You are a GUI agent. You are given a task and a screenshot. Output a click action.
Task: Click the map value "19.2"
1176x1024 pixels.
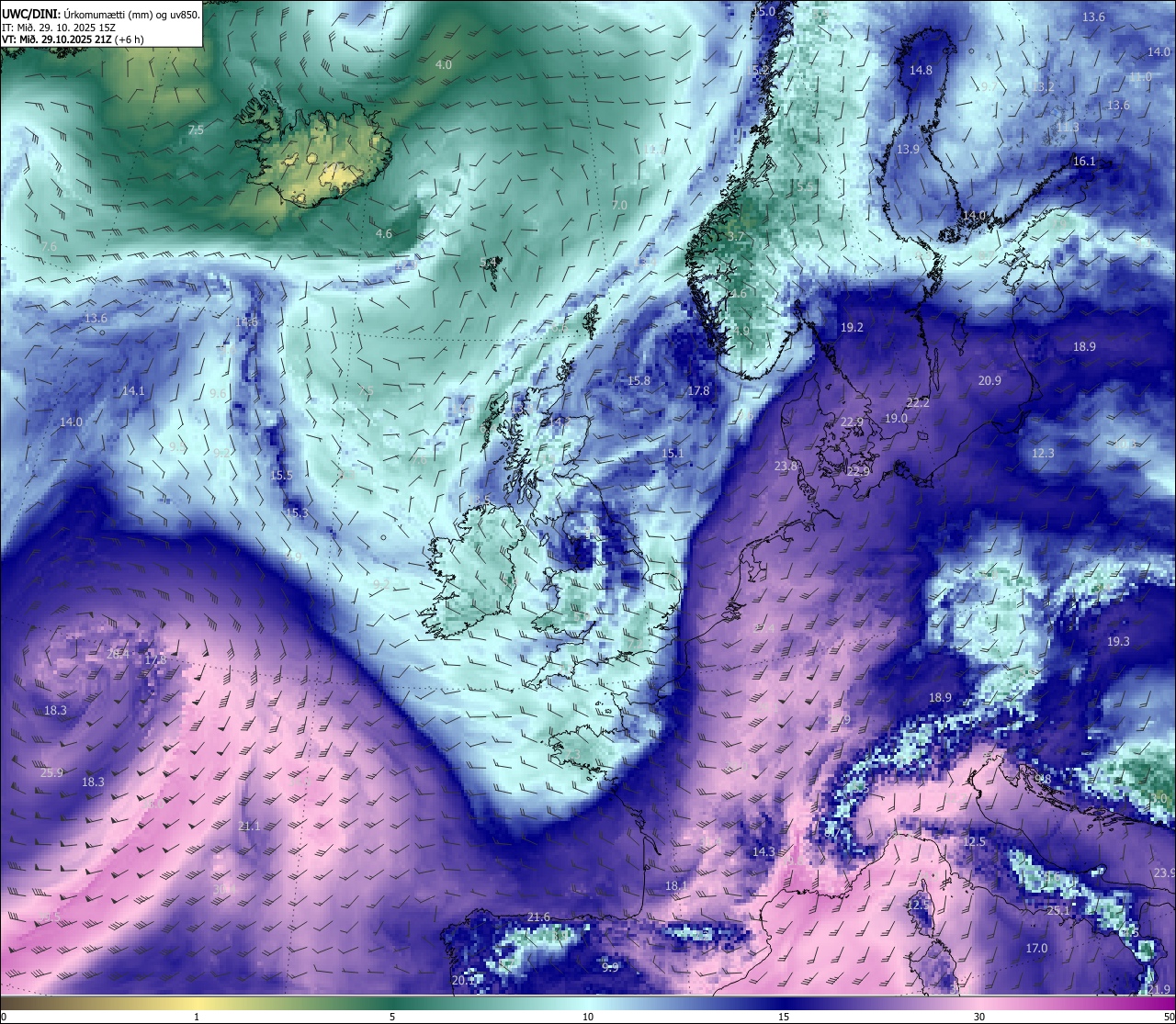pyautogui.click(x=852, y=328)
